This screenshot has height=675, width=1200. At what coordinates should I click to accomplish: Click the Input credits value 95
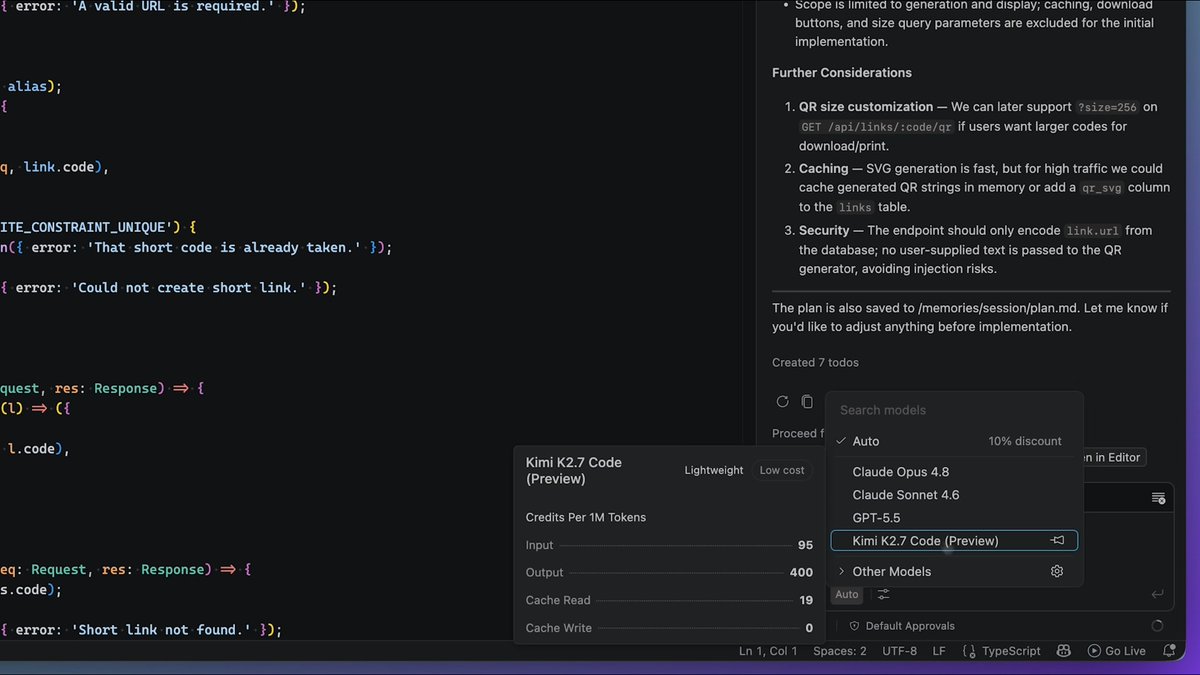pos(805,545)
